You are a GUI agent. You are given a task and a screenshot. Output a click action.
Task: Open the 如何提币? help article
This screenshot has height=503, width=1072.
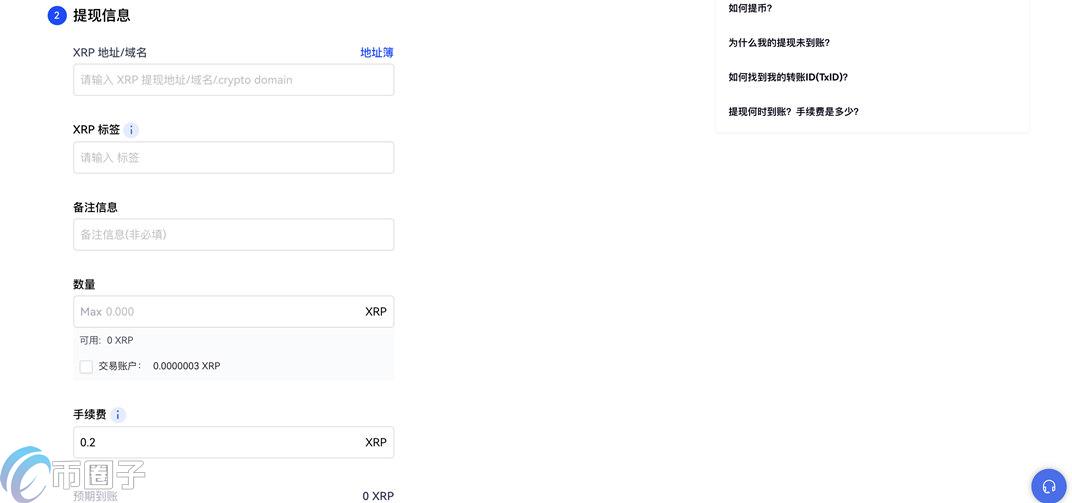[750, 9]
